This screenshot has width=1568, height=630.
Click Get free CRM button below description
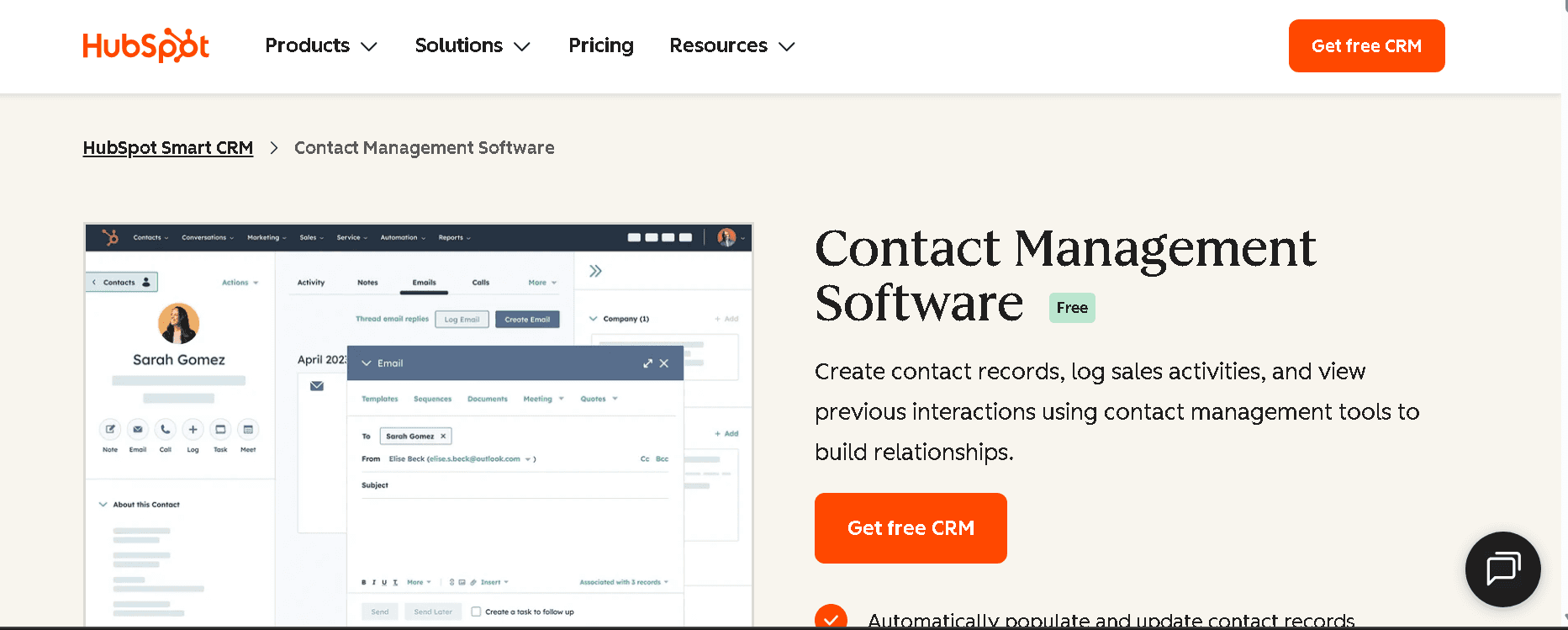click(x=911, y=528)
